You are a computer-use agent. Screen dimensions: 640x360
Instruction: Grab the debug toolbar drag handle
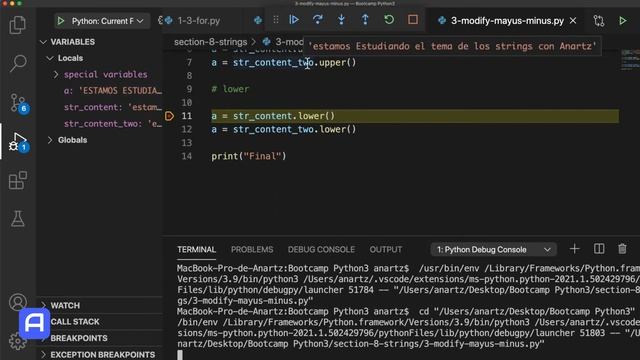pos(276,20)
